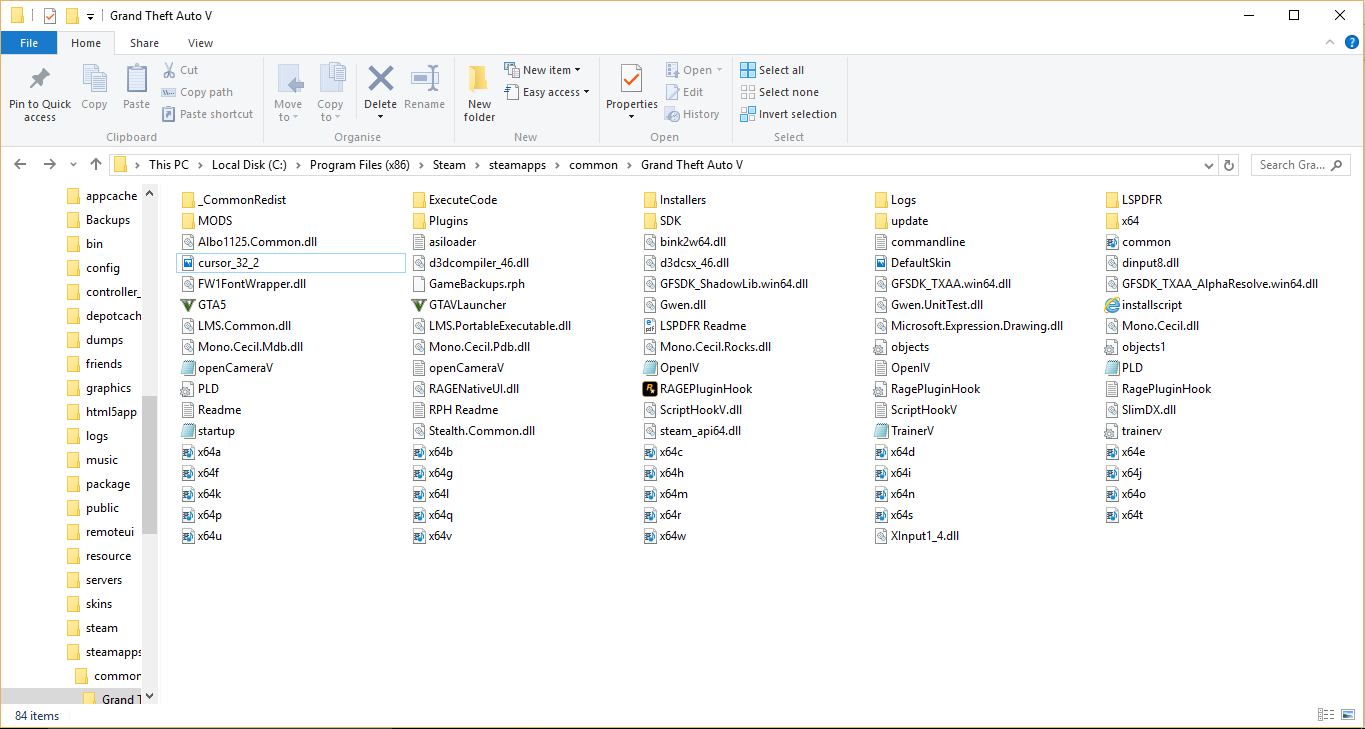Select the GTAVLauncher application file
Viewport: 1365px width, 729px height.
[x=460, y=305]
